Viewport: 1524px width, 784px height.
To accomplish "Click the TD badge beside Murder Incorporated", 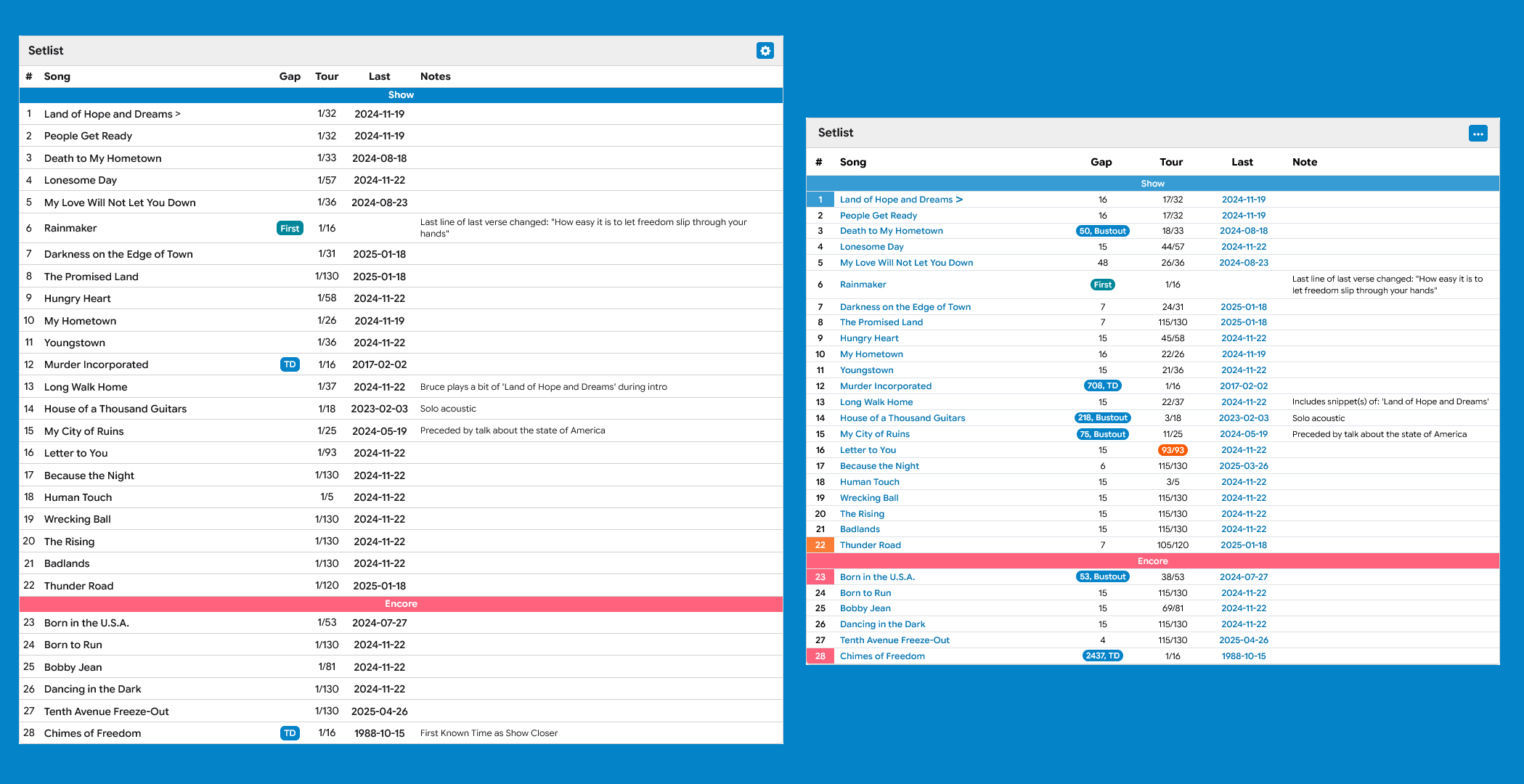I will [x=290, y=364].
